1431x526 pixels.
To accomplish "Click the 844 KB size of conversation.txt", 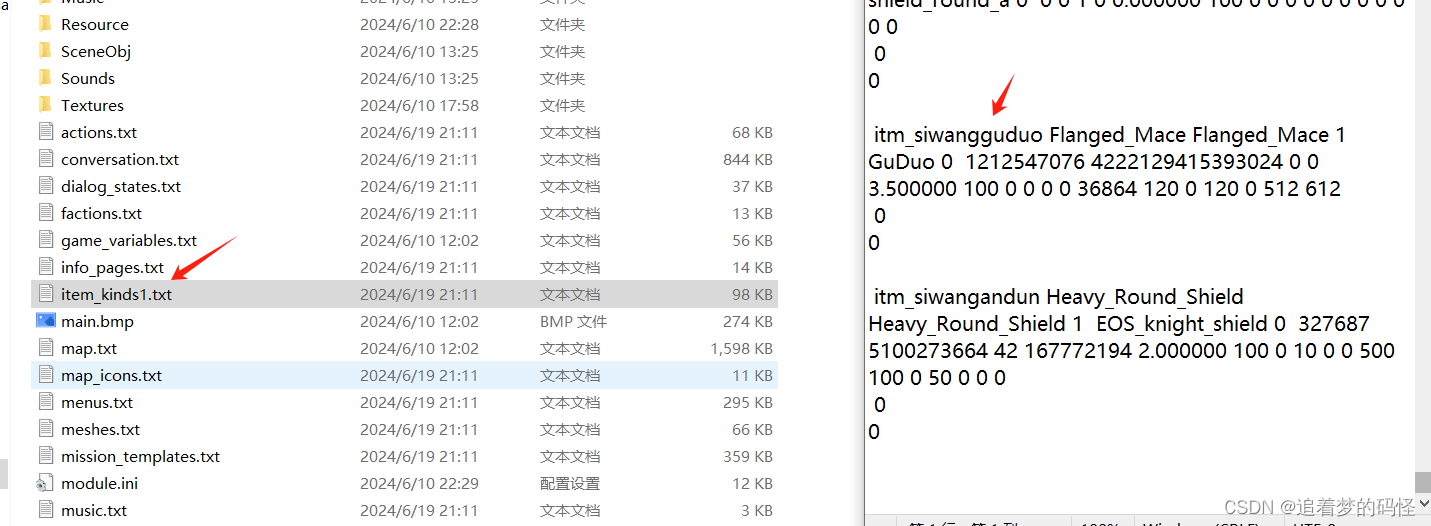I will [748, 159].
